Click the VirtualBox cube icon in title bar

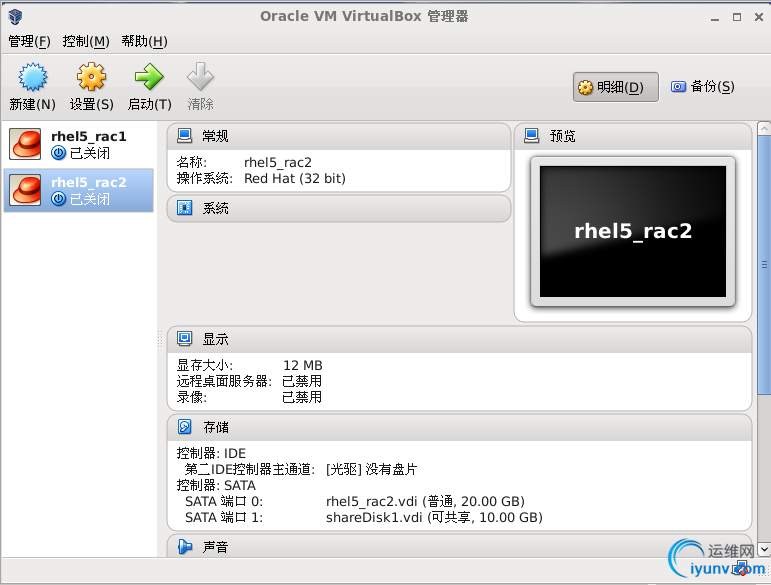pos(16,17)
